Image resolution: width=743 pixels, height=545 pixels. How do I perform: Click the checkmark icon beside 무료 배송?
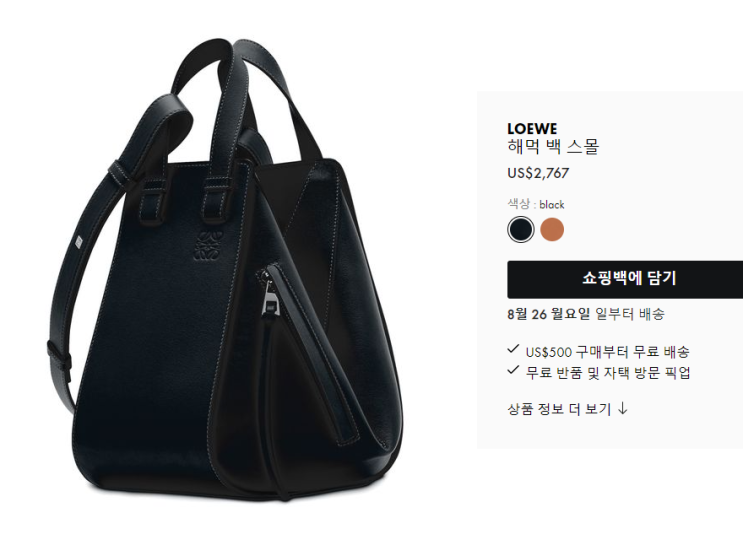(513, 349)
